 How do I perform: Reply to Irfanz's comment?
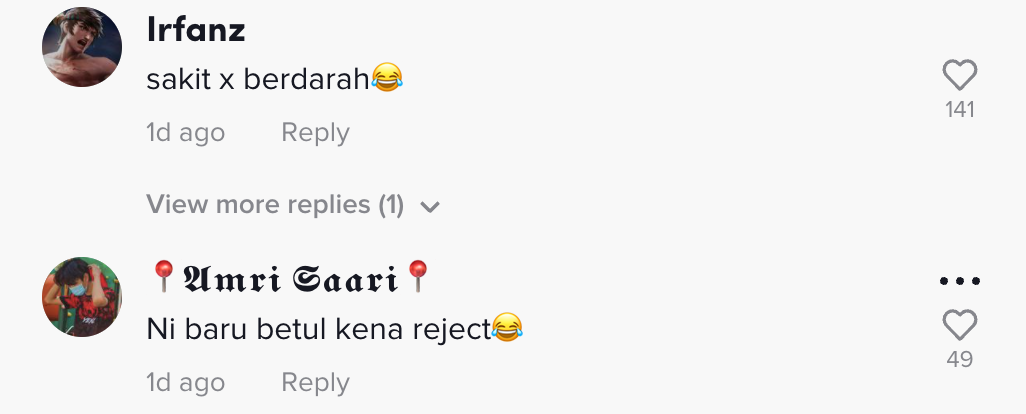[315, 133]
